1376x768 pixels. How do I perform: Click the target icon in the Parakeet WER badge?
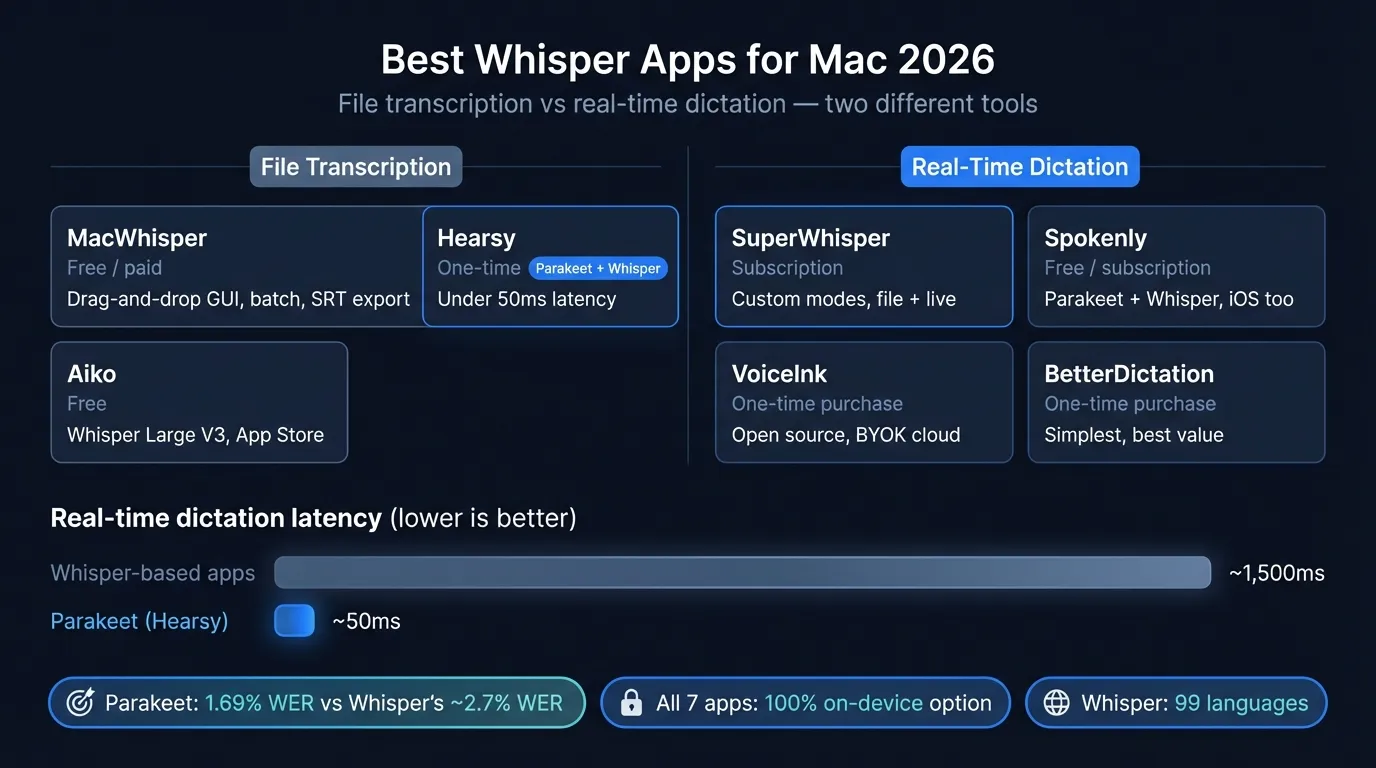[80, 702]
